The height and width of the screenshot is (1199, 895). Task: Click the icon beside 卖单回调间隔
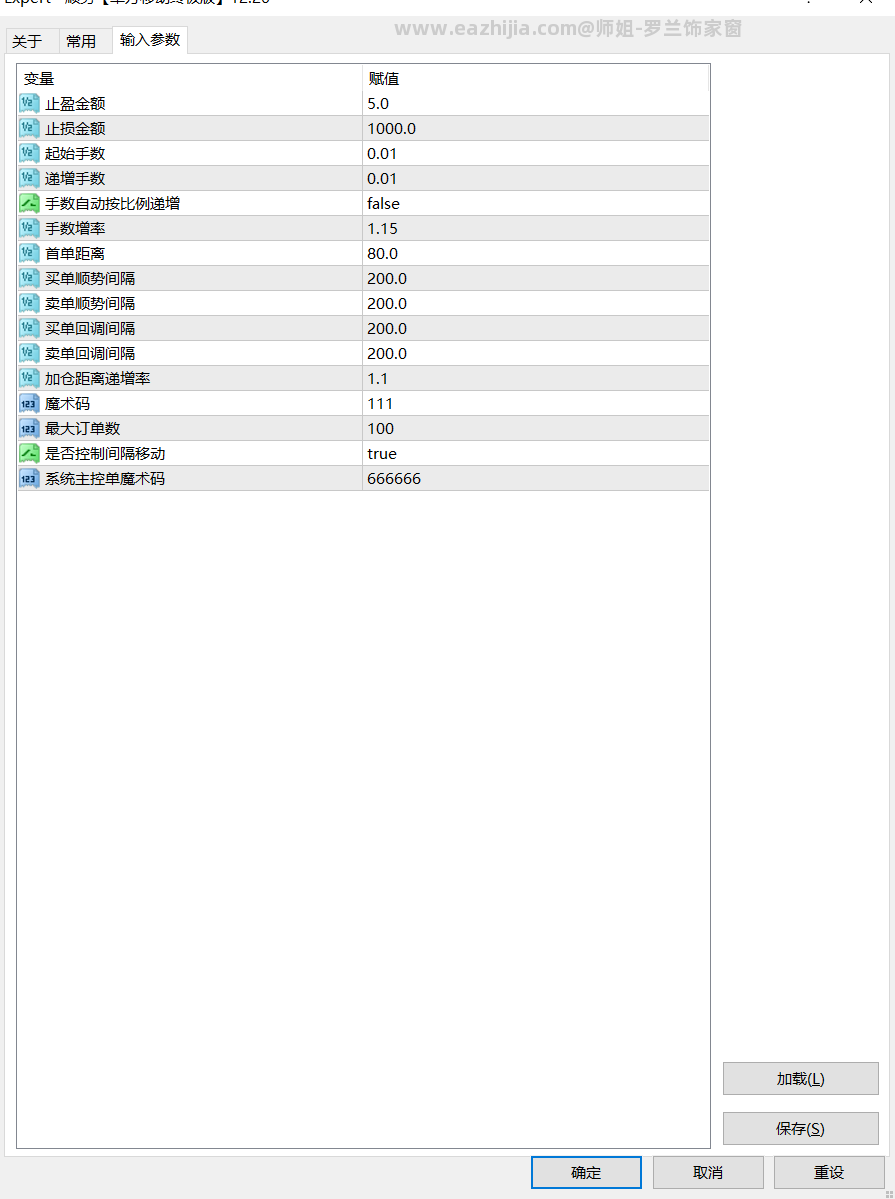point(29,353)
